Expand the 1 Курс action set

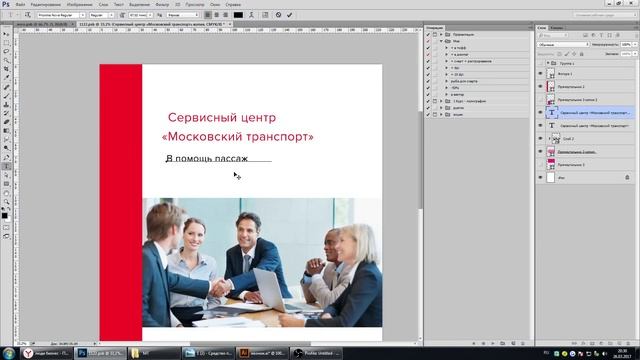(441, 101)
